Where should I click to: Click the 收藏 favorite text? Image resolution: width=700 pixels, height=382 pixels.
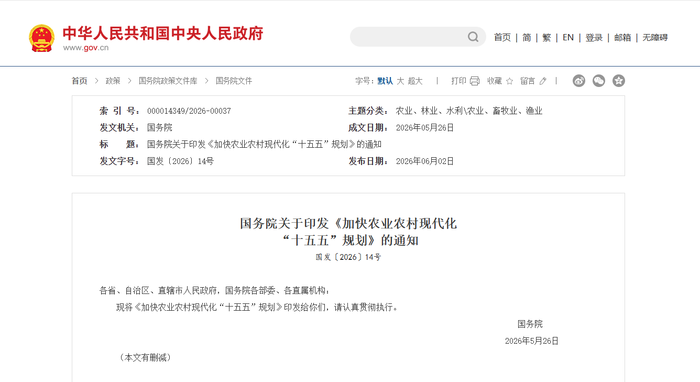(494, 81)
